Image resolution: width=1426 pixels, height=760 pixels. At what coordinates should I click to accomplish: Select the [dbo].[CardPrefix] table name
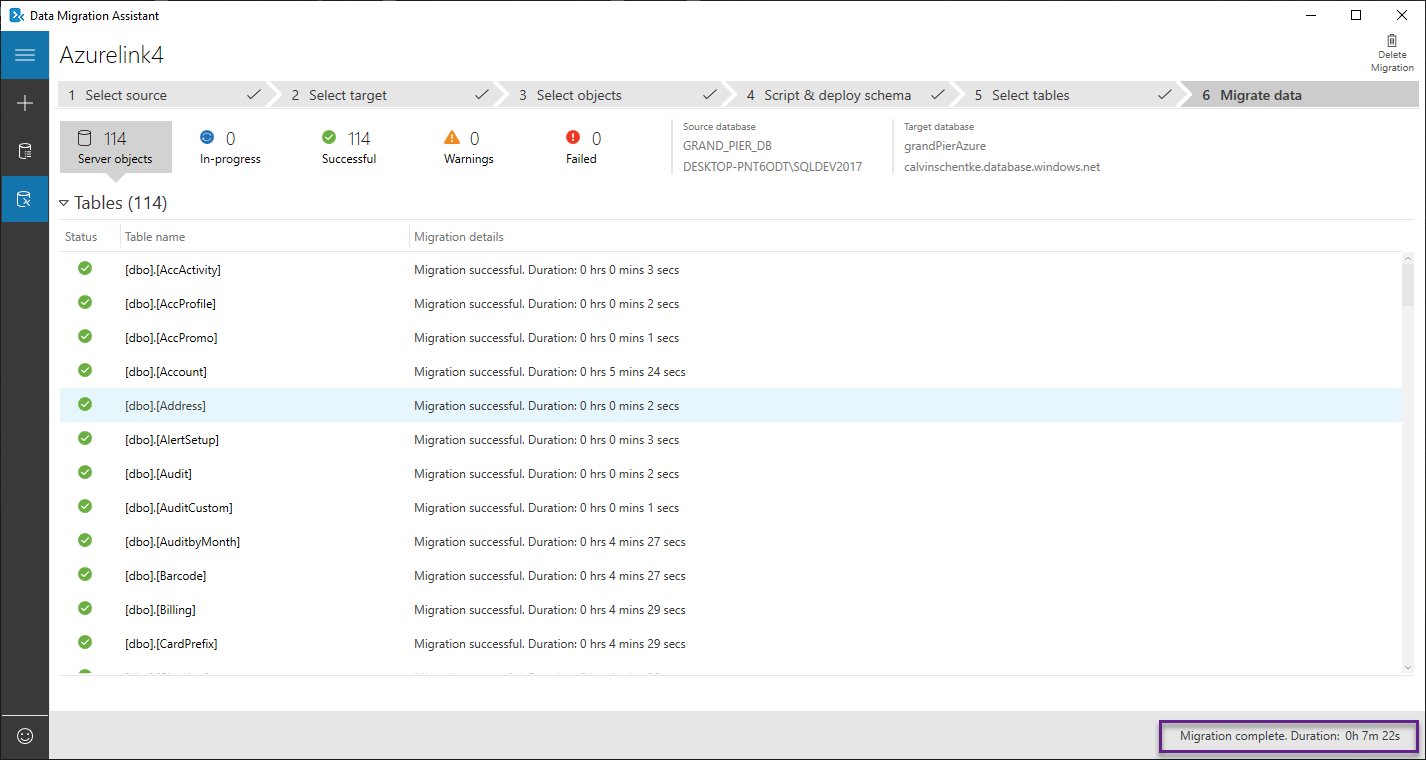[x=171, y=644]
